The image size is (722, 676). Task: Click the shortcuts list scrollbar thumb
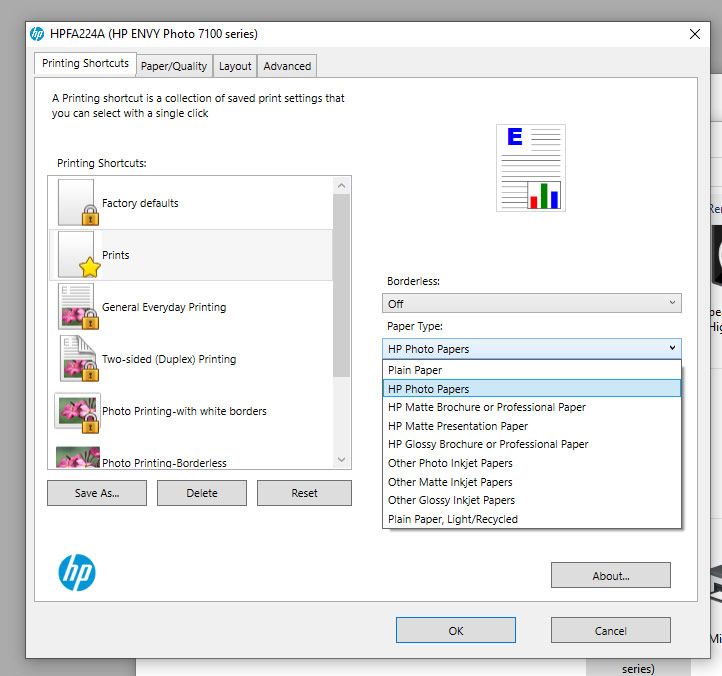click(341, 286)
